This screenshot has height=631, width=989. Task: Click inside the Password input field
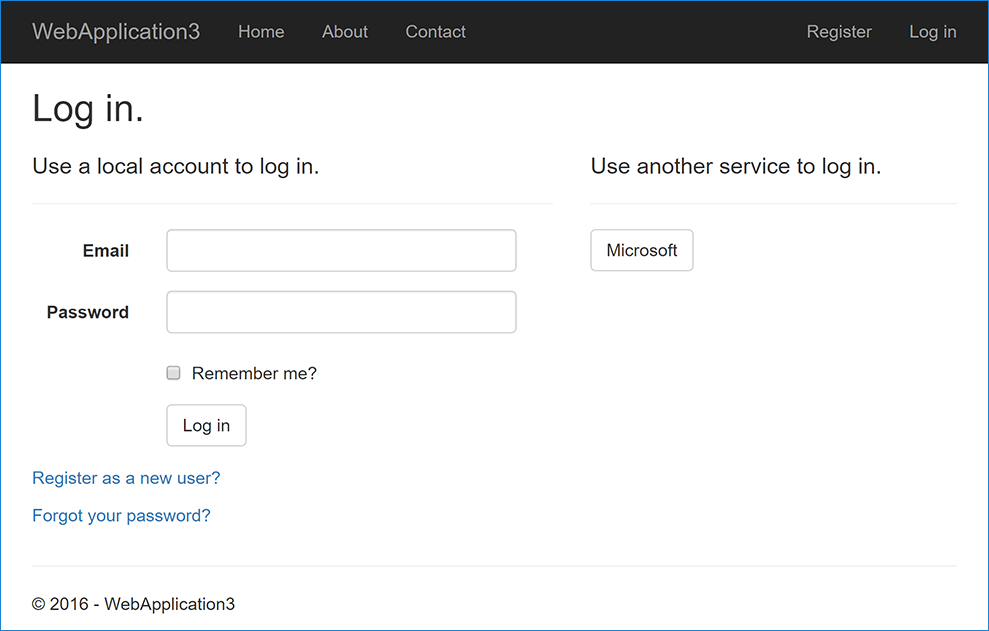pos(340,312)
